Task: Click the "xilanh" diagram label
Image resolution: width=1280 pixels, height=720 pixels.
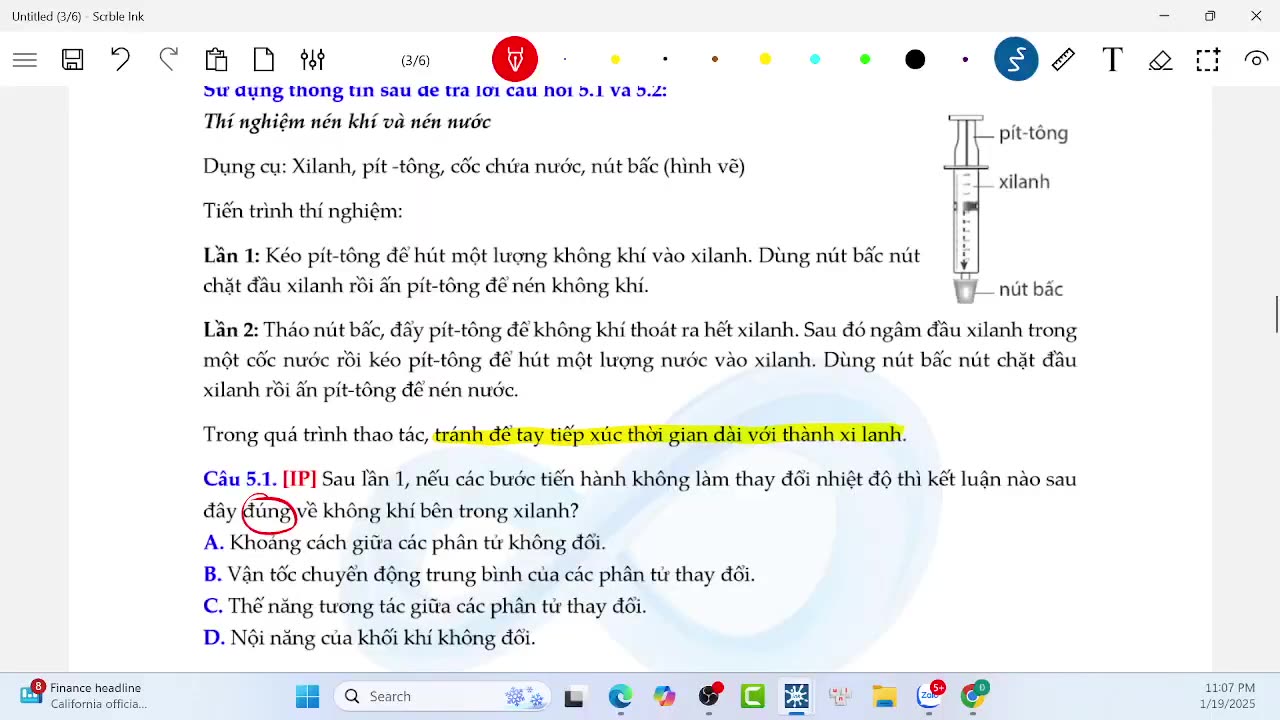Action: coord(1024,182)
